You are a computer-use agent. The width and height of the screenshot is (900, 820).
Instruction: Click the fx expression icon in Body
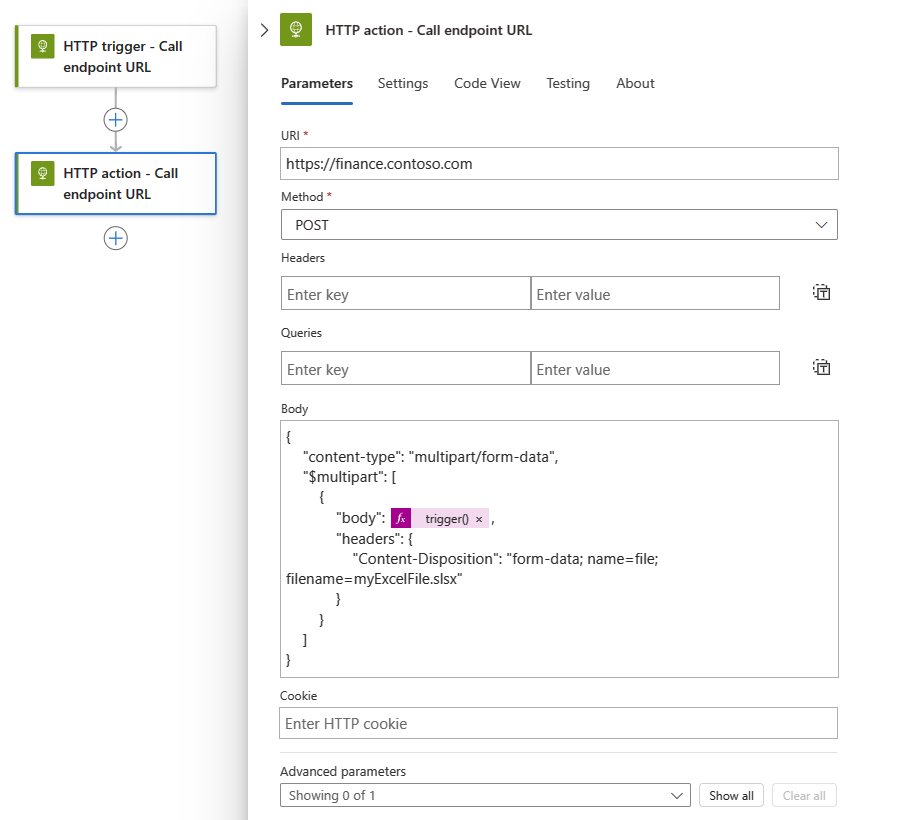[401, 518]
